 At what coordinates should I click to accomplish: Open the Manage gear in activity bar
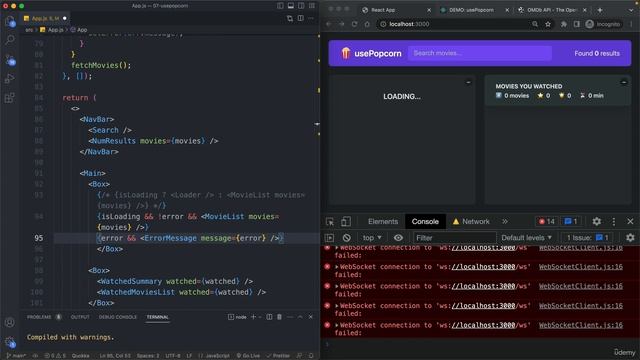[10, 341]
